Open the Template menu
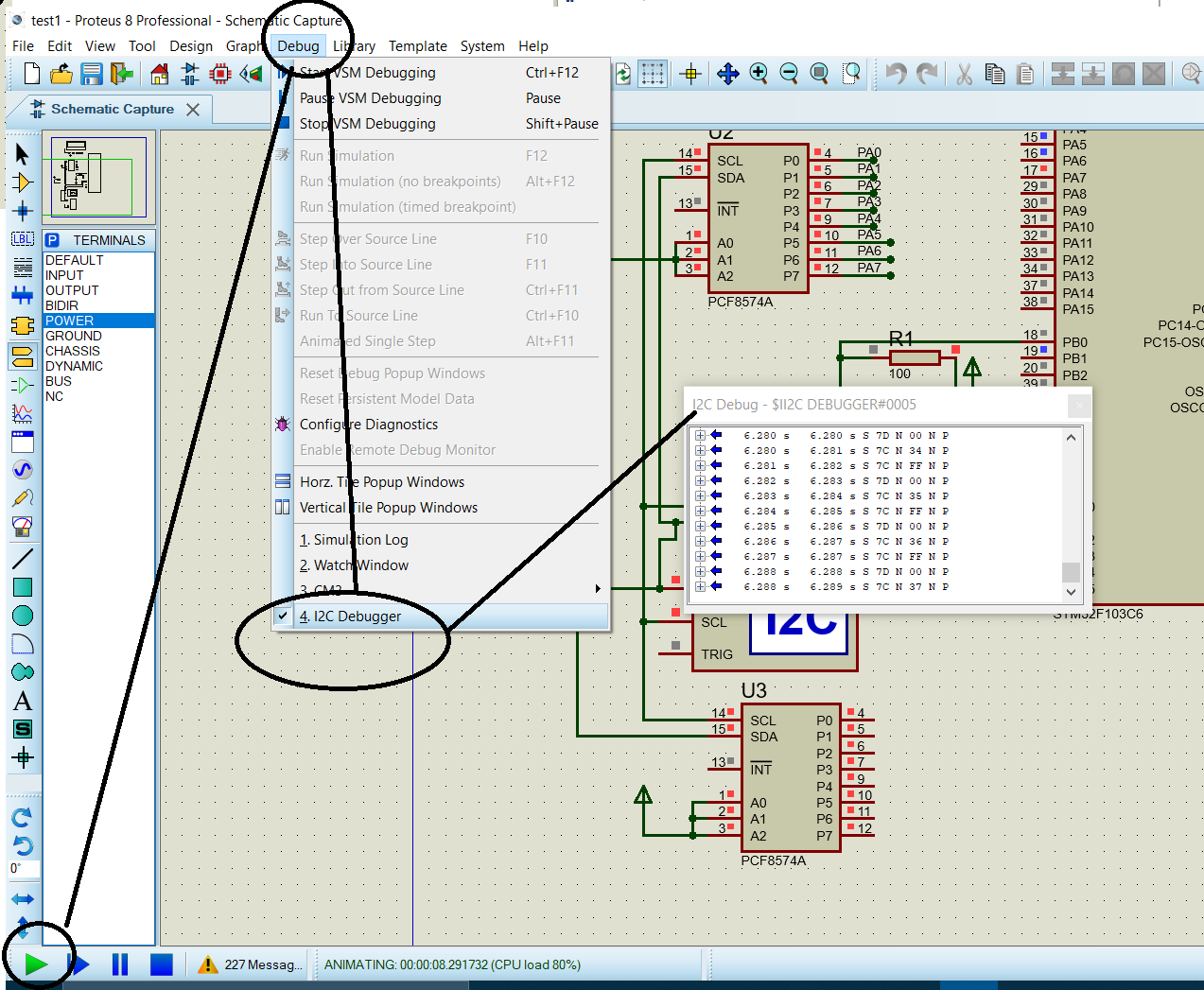Viewport: 1204px width, 990px height. click(x=417, y=46)
